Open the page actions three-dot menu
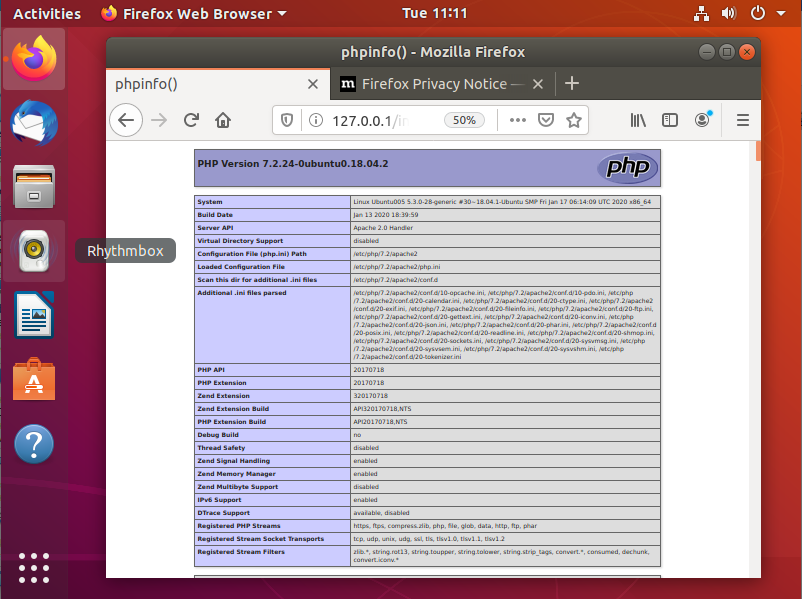 [x=518, y=120]
